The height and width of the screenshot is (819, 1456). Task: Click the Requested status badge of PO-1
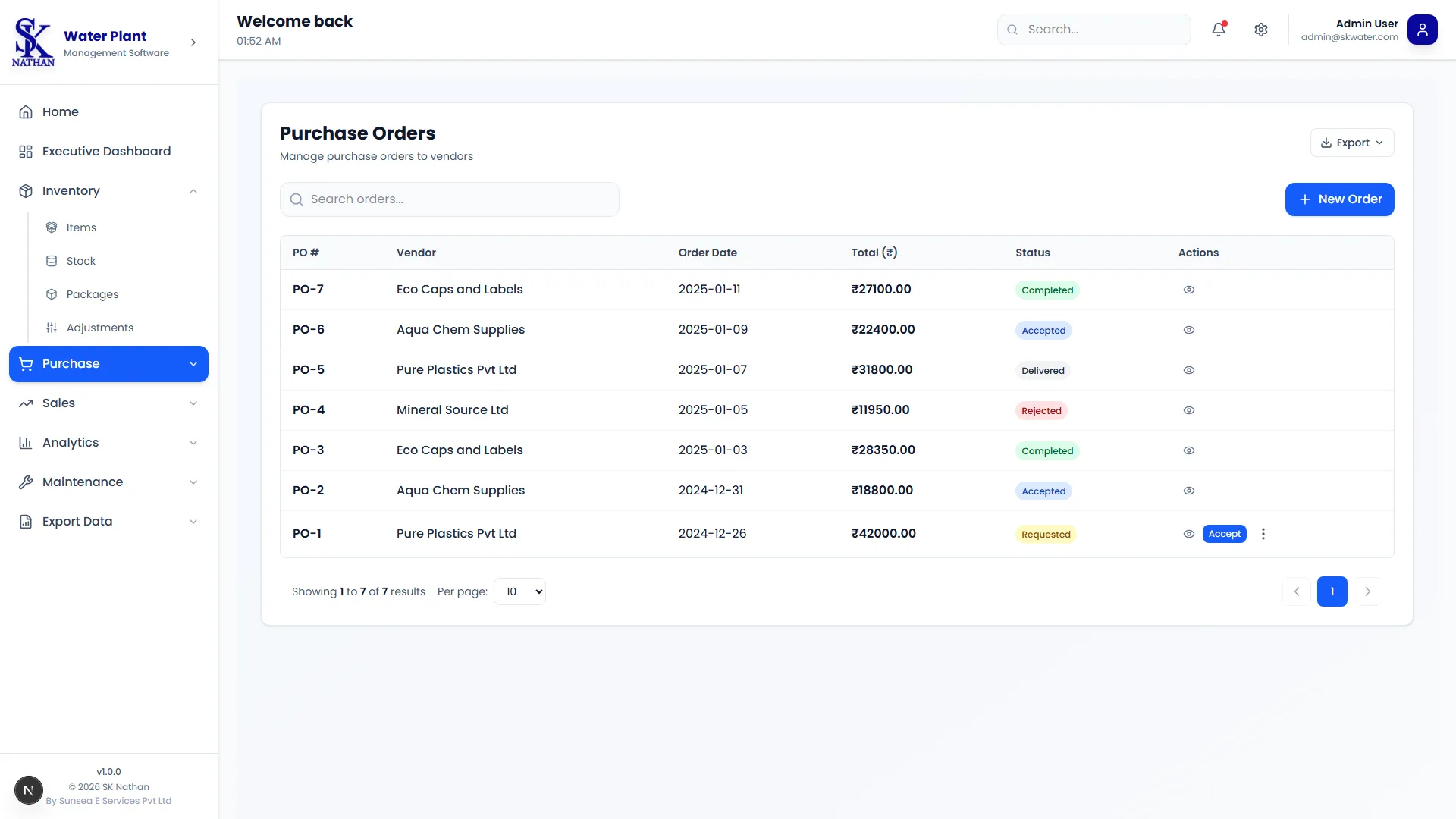click(x=1046, y=534)
